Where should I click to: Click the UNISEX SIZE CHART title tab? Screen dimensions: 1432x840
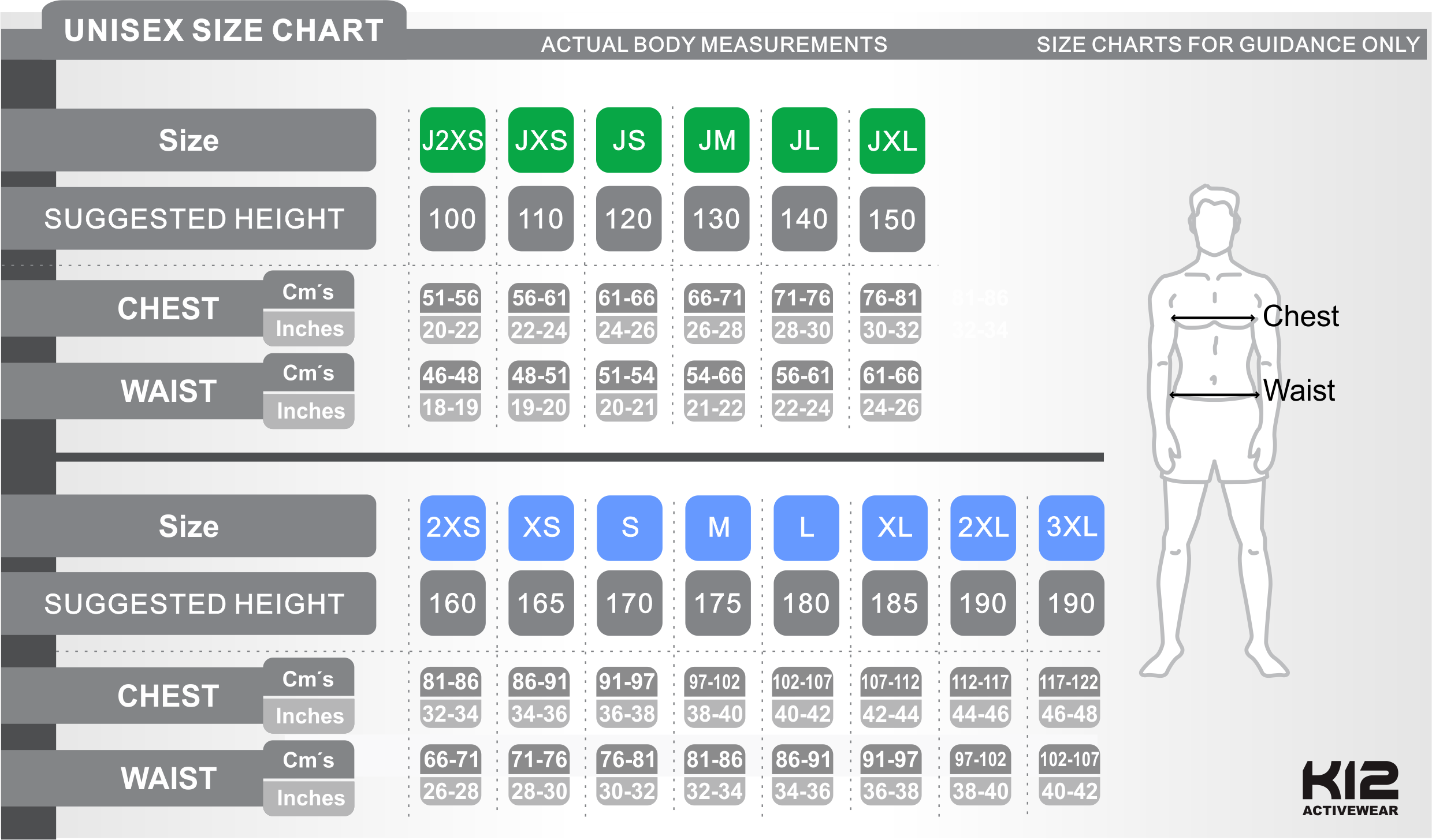click(x=224, y=31)
